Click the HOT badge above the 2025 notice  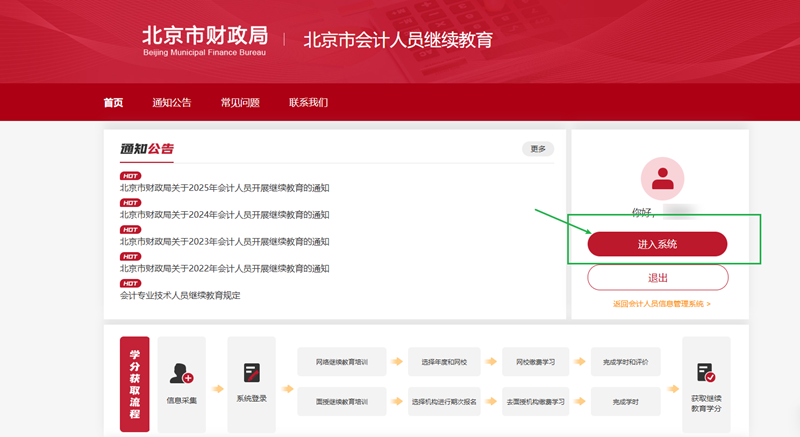coord(131,176)
